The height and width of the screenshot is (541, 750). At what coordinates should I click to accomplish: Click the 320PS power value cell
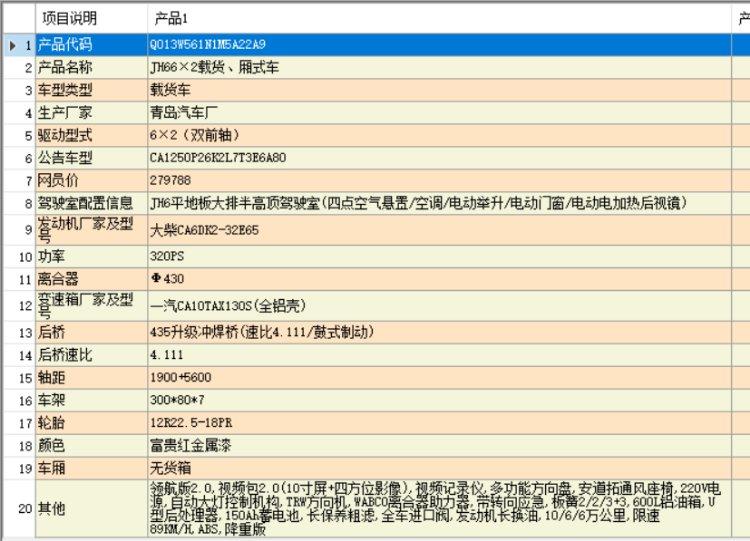pyautogui.click(x=439, y=256)
